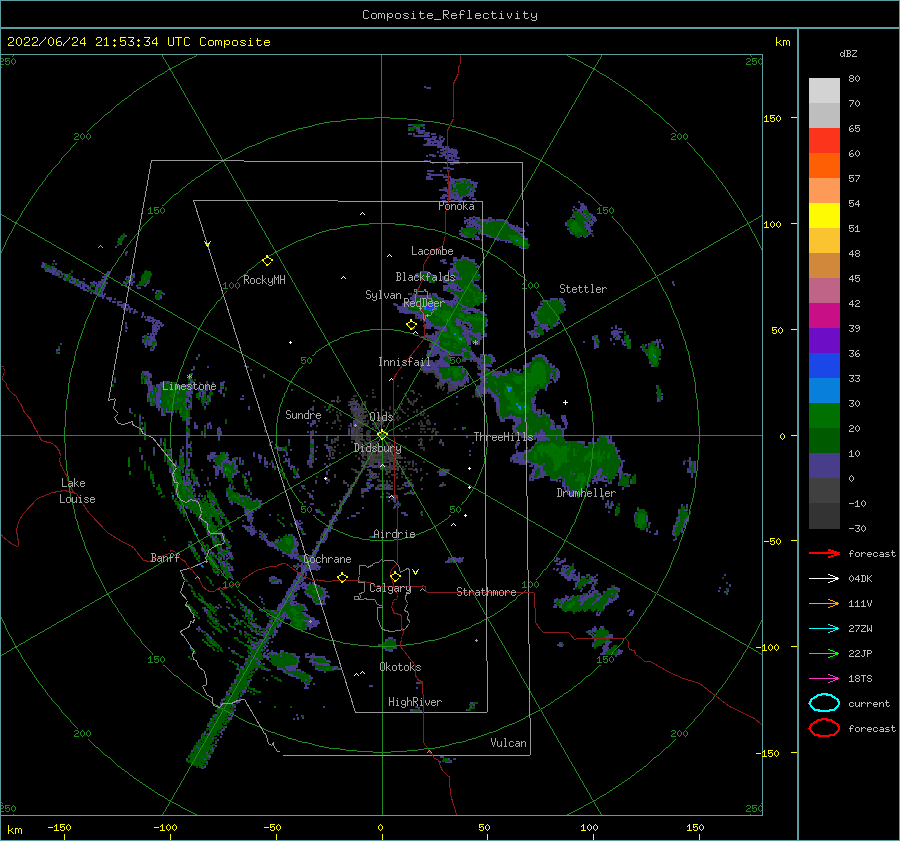Select the pink 42-45 dBZ color swatch
Screen dimensions: 900x841
coord(824,291)
